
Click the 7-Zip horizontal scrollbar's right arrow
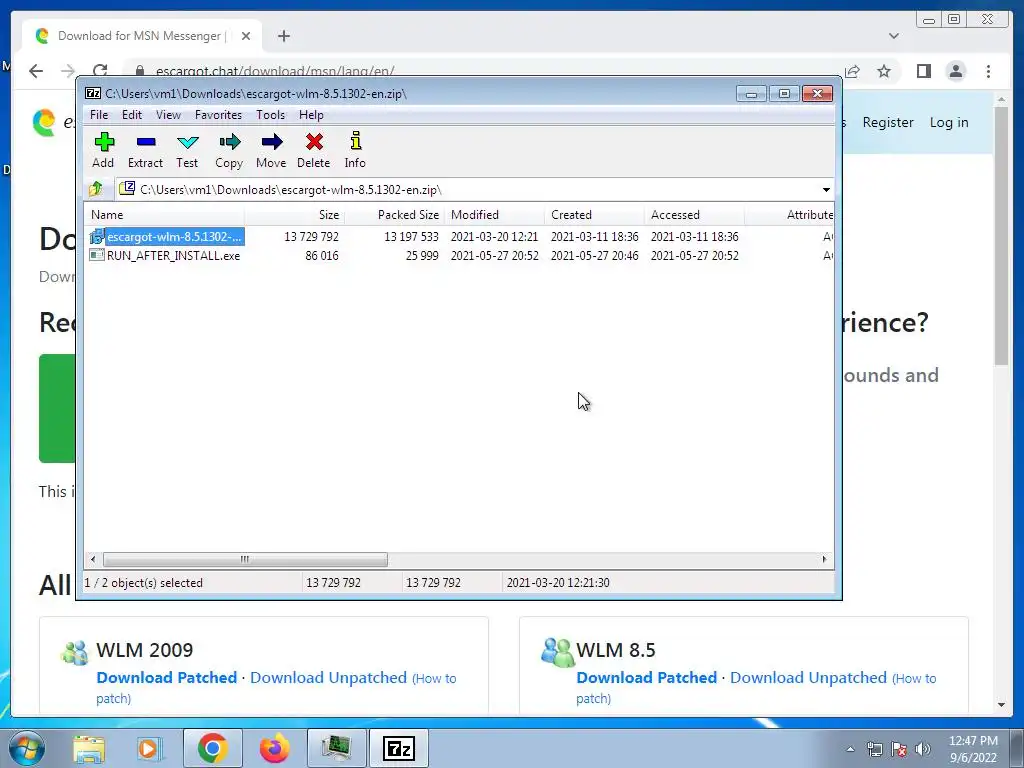click(824, 560)
